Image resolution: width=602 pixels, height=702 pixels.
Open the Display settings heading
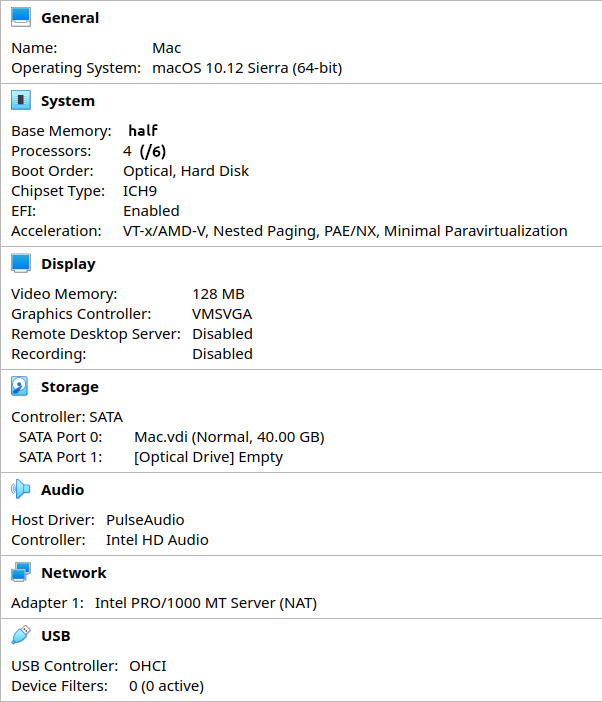tap(68, 264)
